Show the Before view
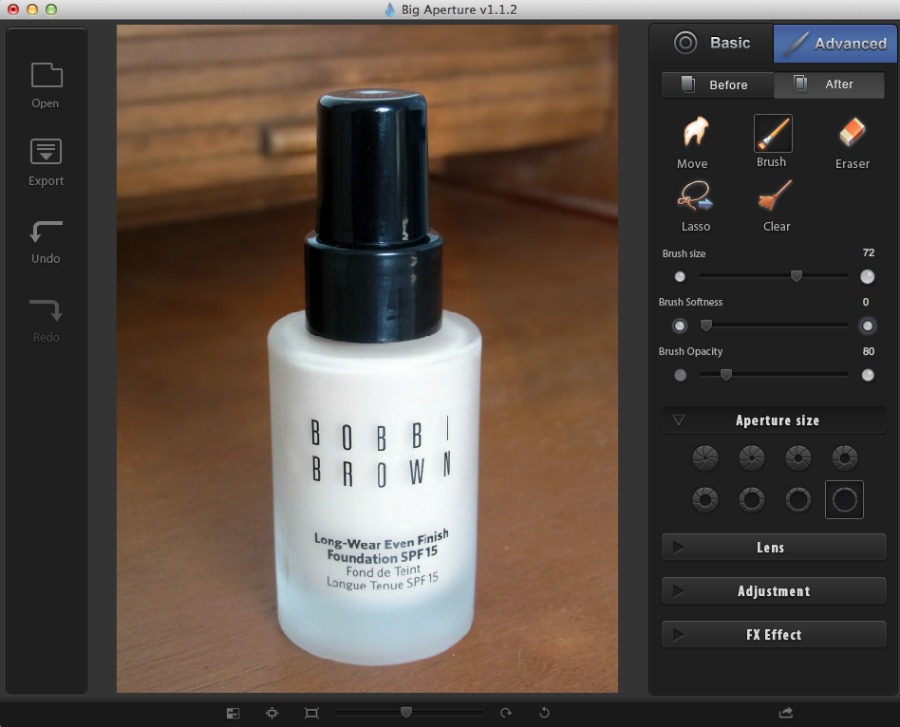Image resolution: width=900 pixels, height=727 pixels. click(x=717, y=84)
